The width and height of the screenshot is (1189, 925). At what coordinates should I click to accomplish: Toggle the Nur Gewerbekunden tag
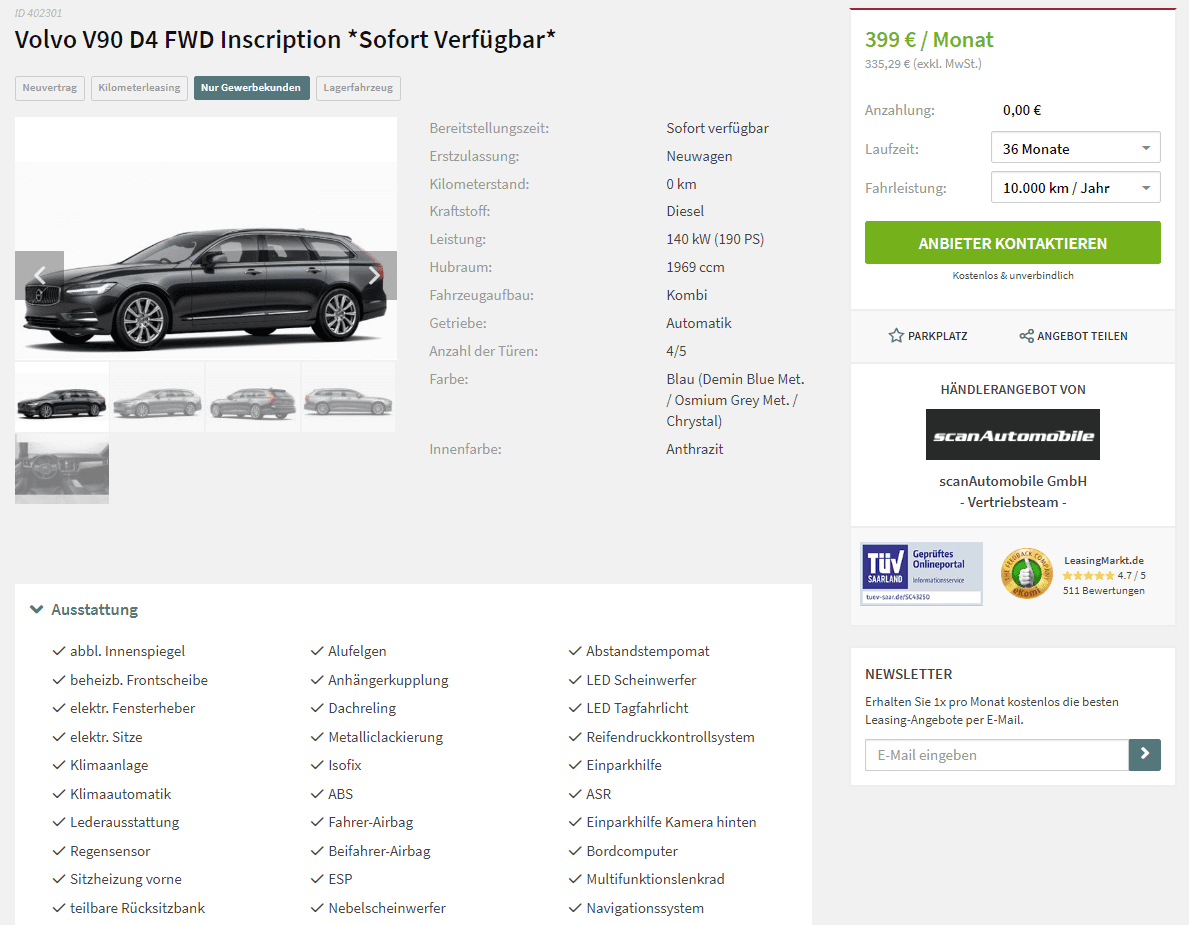coord(251,88)
